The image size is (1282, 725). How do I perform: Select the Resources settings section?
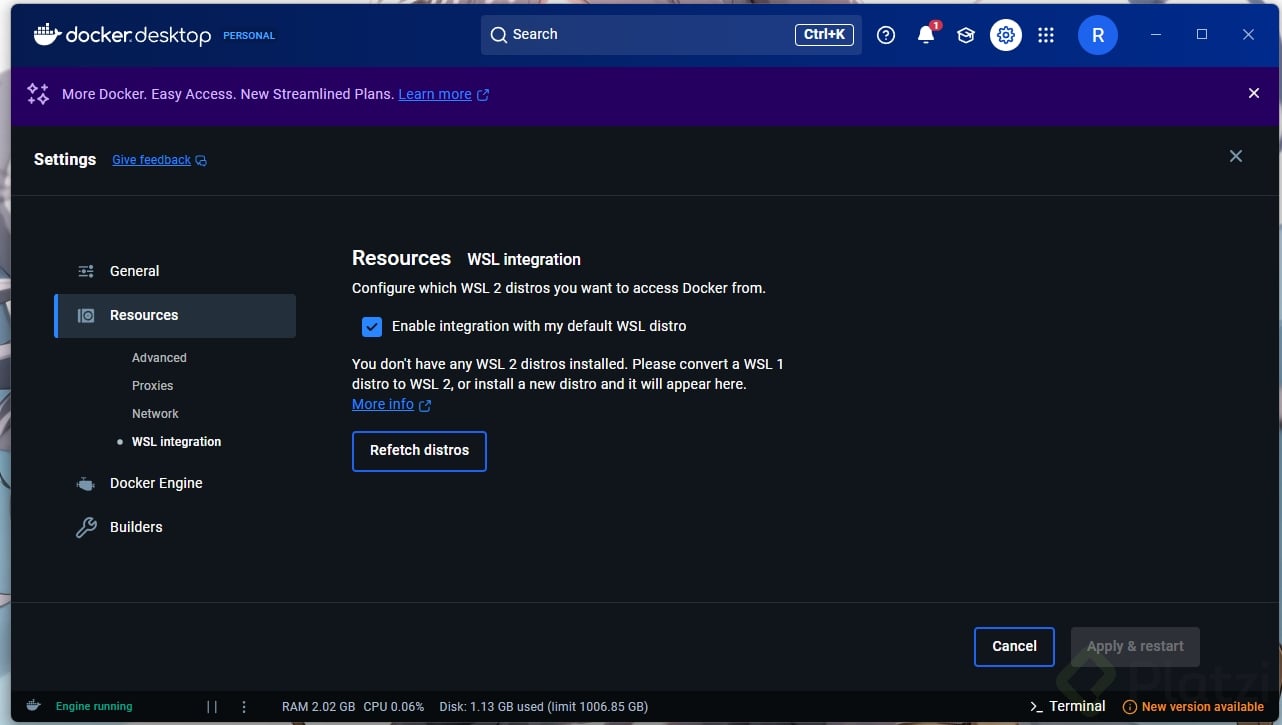[175, 315]
